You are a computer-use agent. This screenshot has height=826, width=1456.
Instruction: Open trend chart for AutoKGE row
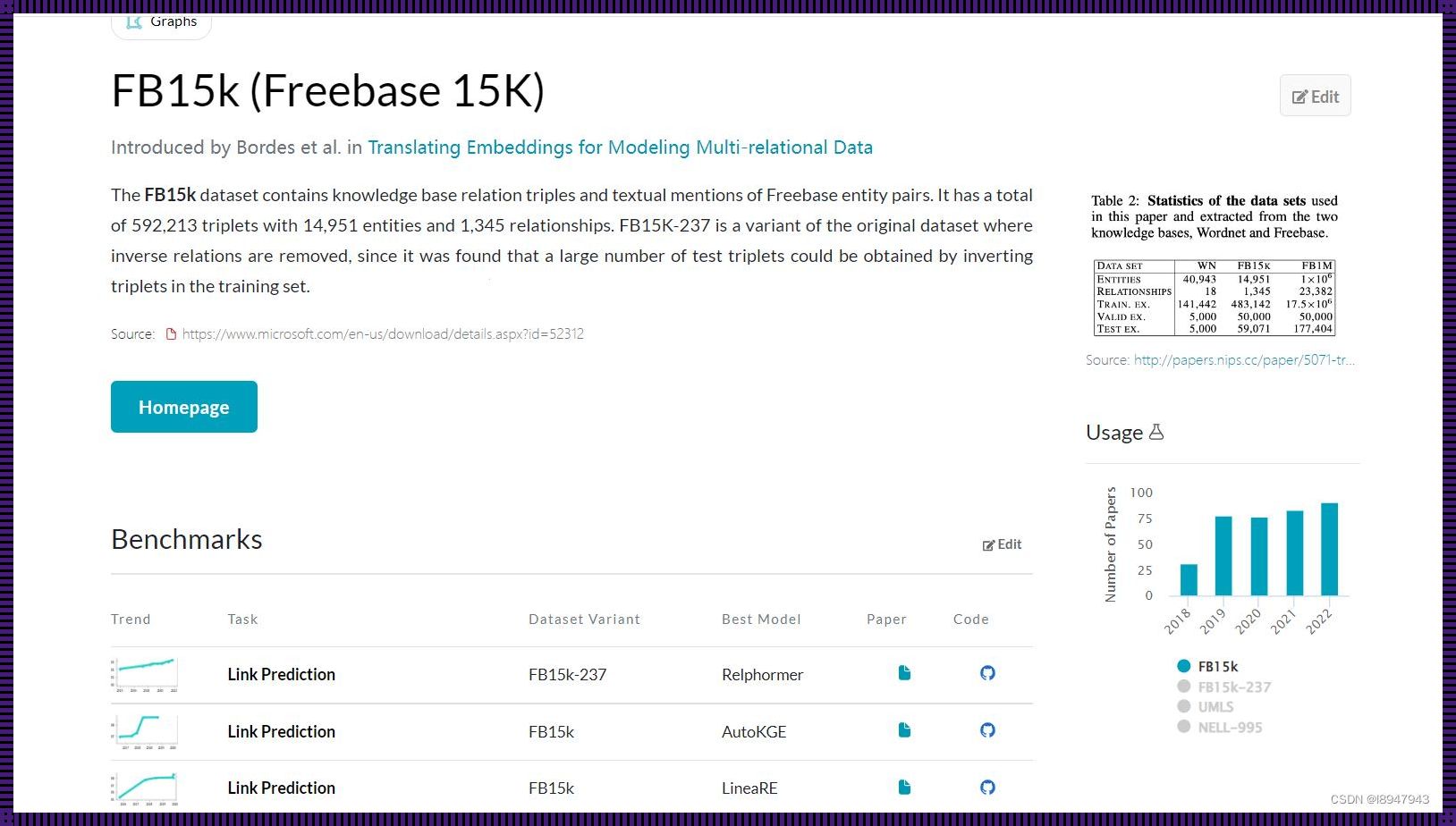144,731
